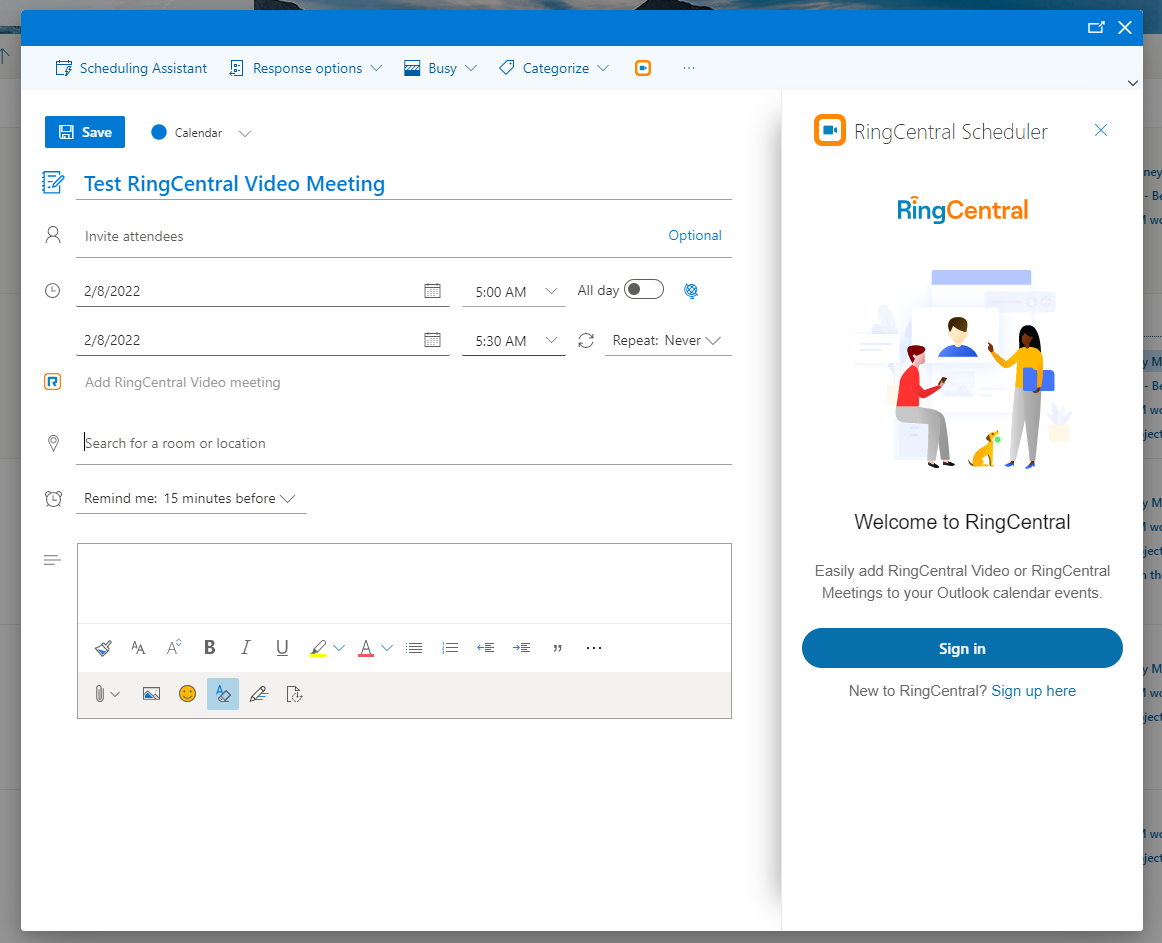The height and width of the screenshot is (943, 1162).
Task: Open the Response options menu
Action: [305, 68]
